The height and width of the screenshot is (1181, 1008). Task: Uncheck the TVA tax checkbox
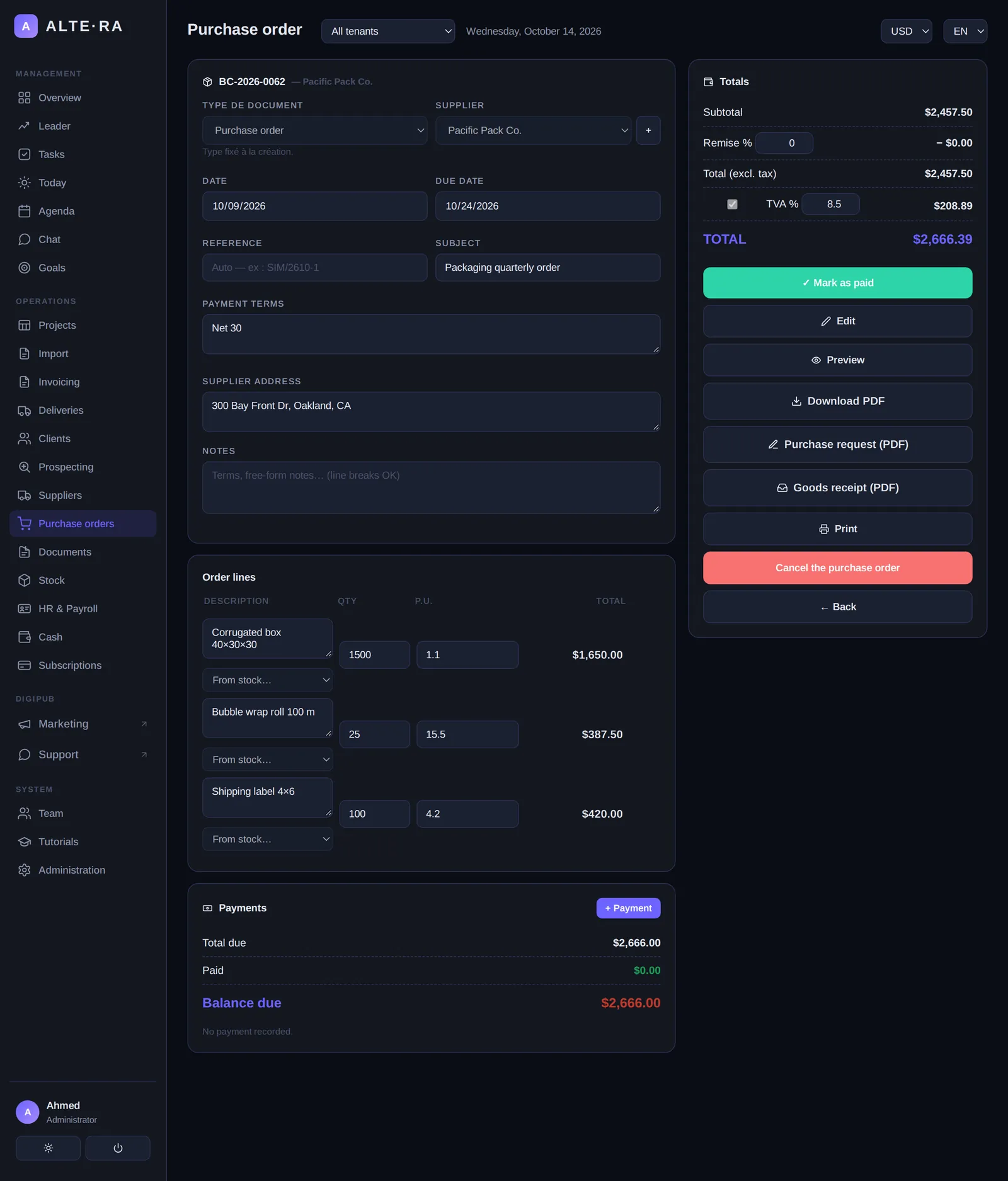tap(732, 204)
